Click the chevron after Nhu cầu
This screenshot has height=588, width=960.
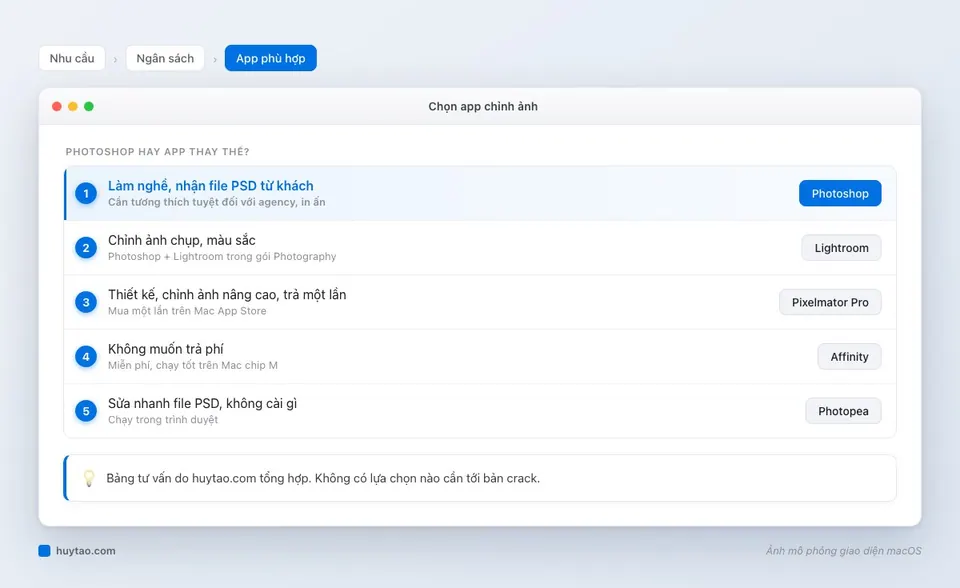pyautogui.click(x=115, y=59)
